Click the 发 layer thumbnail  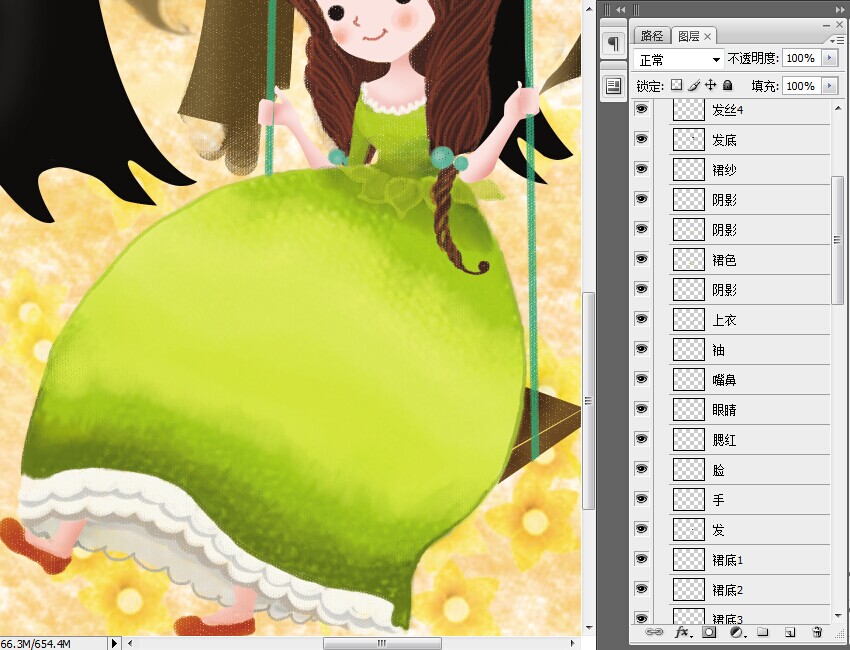click(688, 529)
